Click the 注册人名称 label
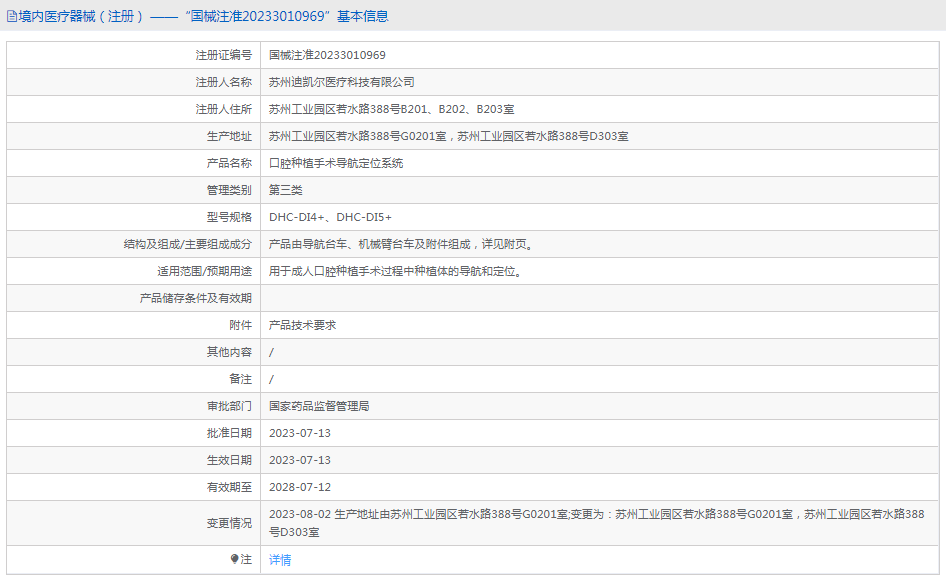Image resolution: width=946 pixels, height=577 pixels. click(223, 82)
